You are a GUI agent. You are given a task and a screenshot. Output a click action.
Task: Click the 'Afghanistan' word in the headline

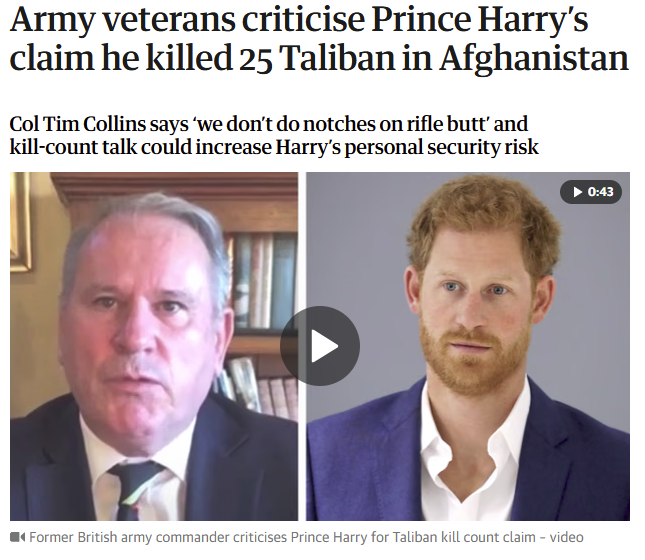pos(534,58)
